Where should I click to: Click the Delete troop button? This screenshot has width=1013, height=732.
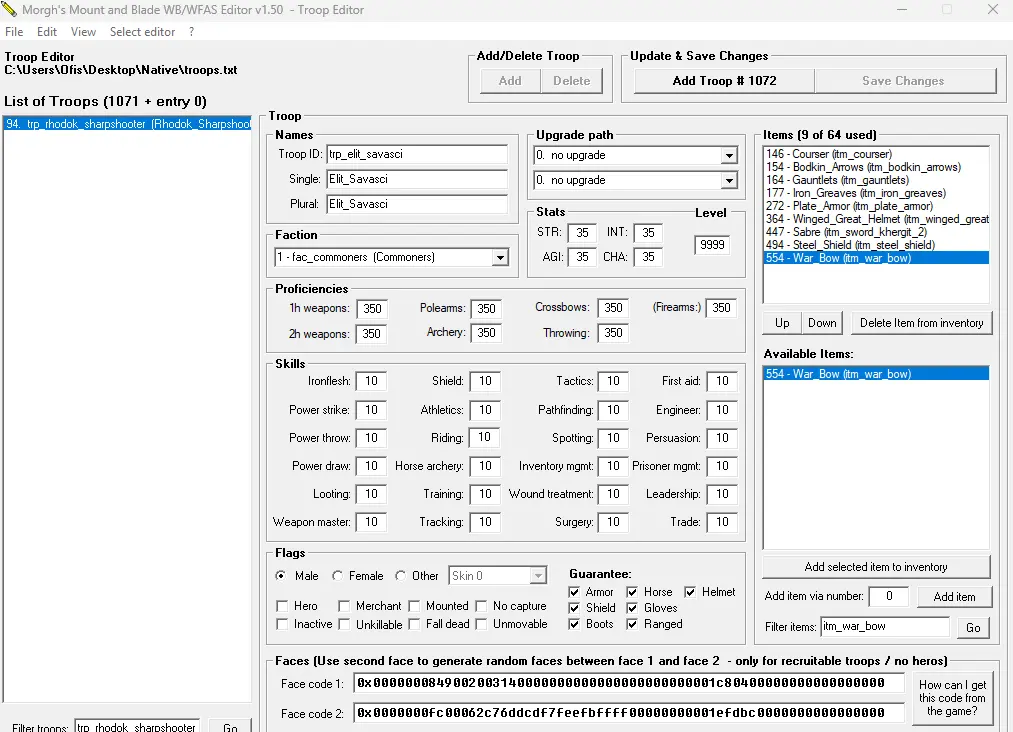point(572,81)
